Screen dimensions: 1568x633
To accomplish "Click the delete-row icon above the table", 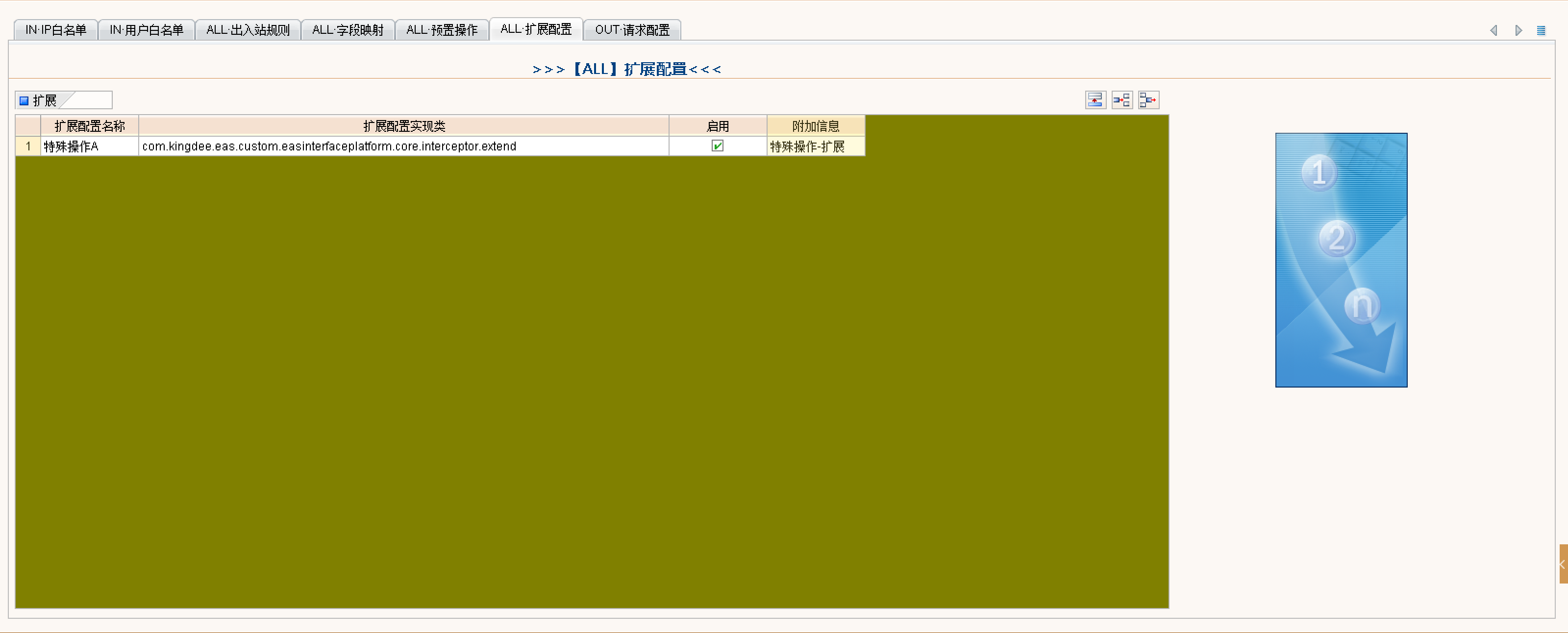I will coord(1148,100).
